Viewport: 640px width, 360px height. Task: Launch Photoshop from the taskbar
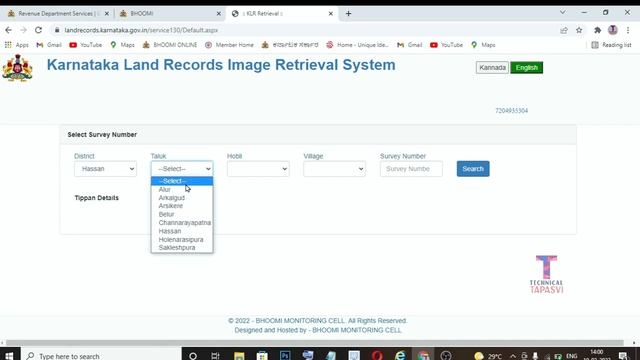285,356
